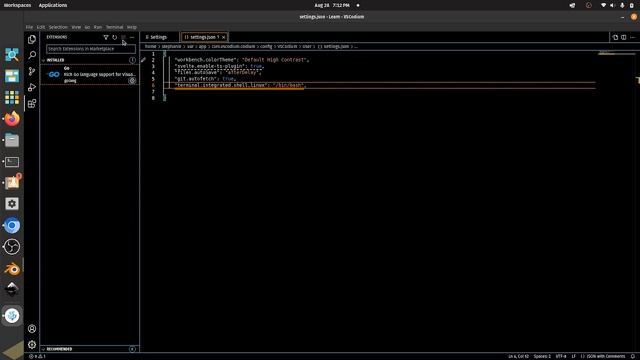Launch Firefox from the dock
This screenshot has width=640, height=360.
[x=12, y=119]
